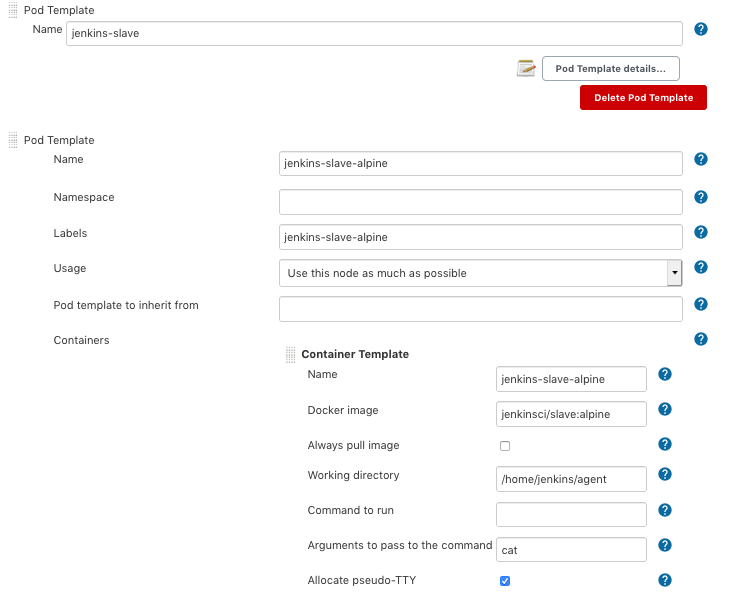This screenshot has width=737, height=600.
Task: Click the help icon beside Namespace field
Action: pyautogui.click(x=700, y=197)
